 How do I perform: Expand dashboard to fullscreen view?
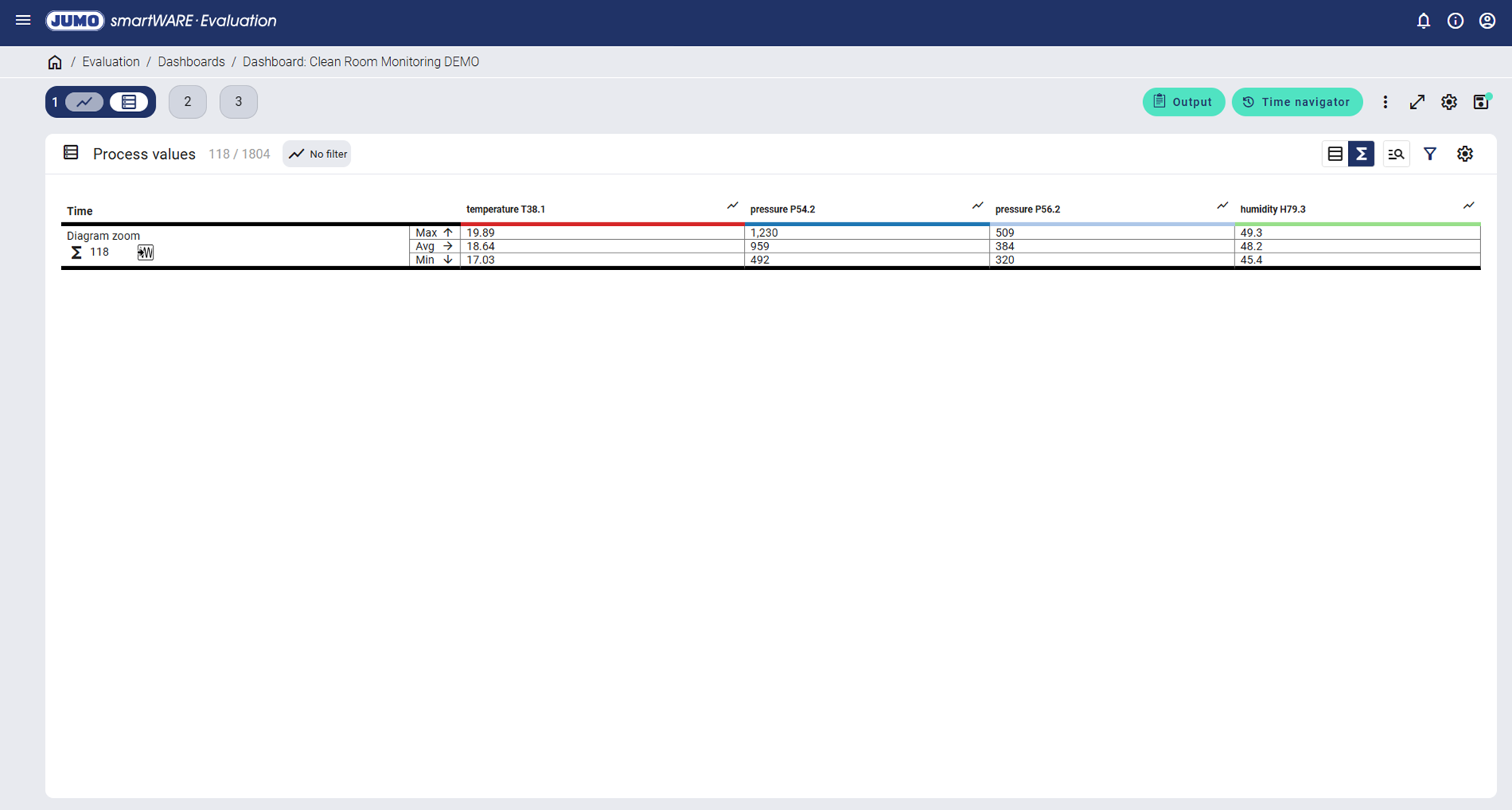pos(1417,102)
